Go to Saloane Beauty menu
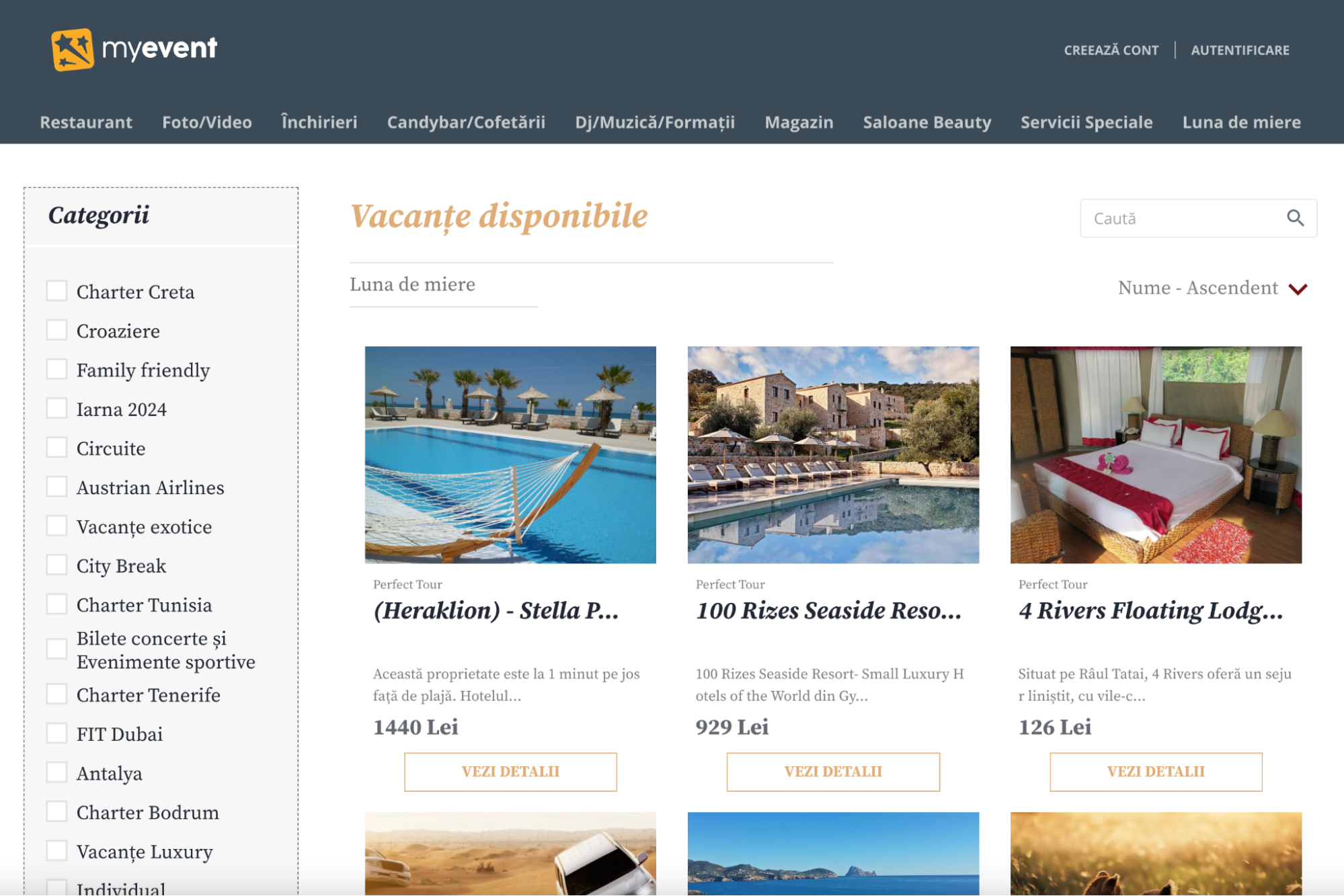 (926, 122)
